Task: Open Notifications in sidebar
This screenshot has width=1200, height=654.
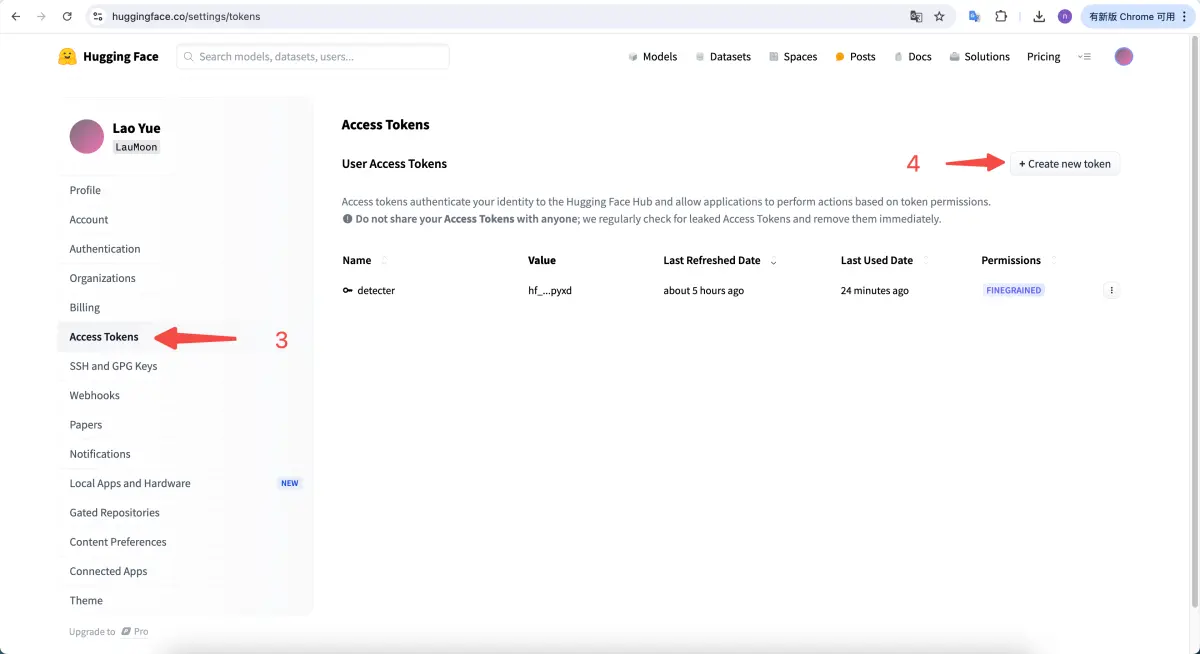Action: 100,454
